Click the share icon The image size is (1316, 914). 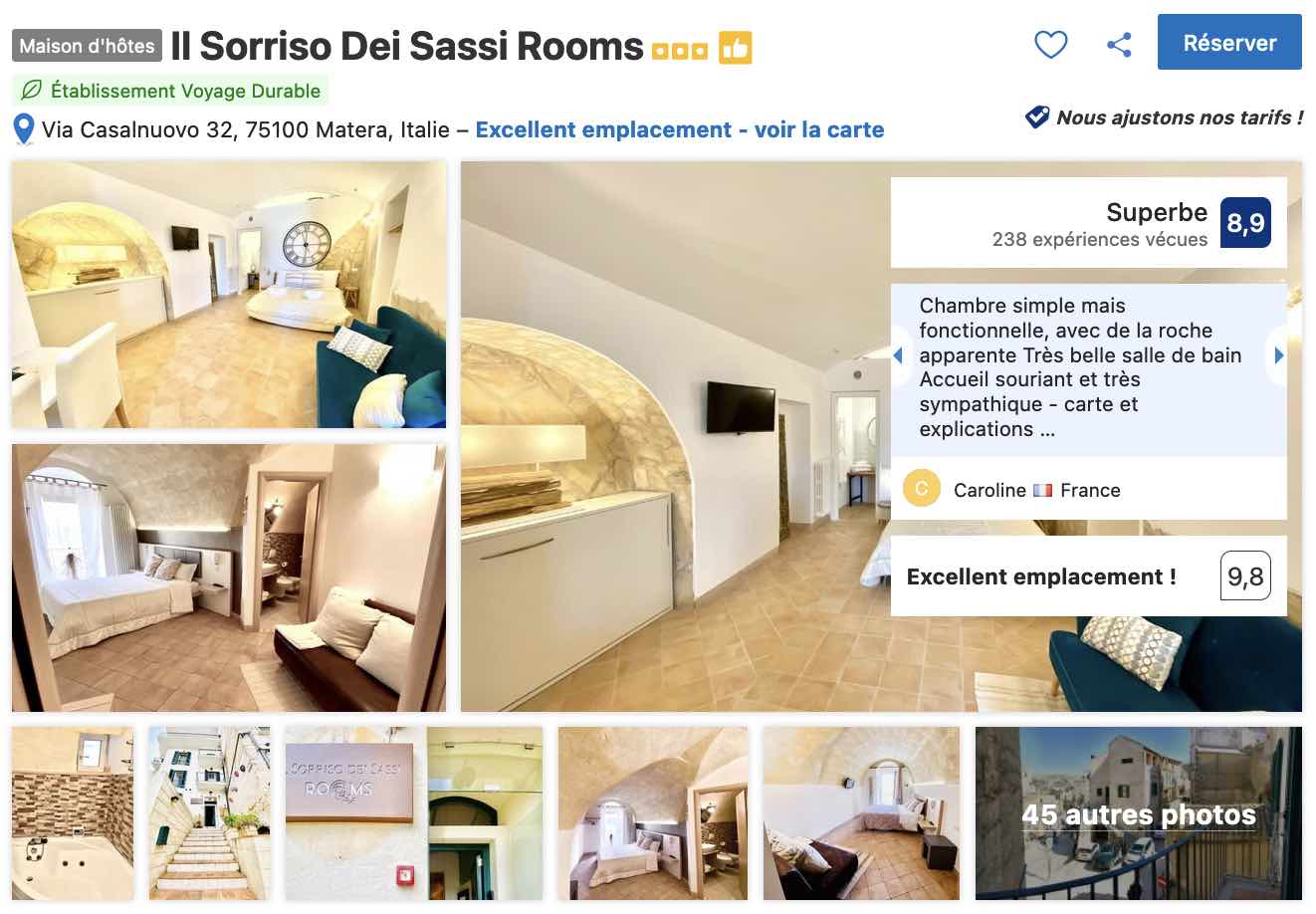click(1119, 45)
